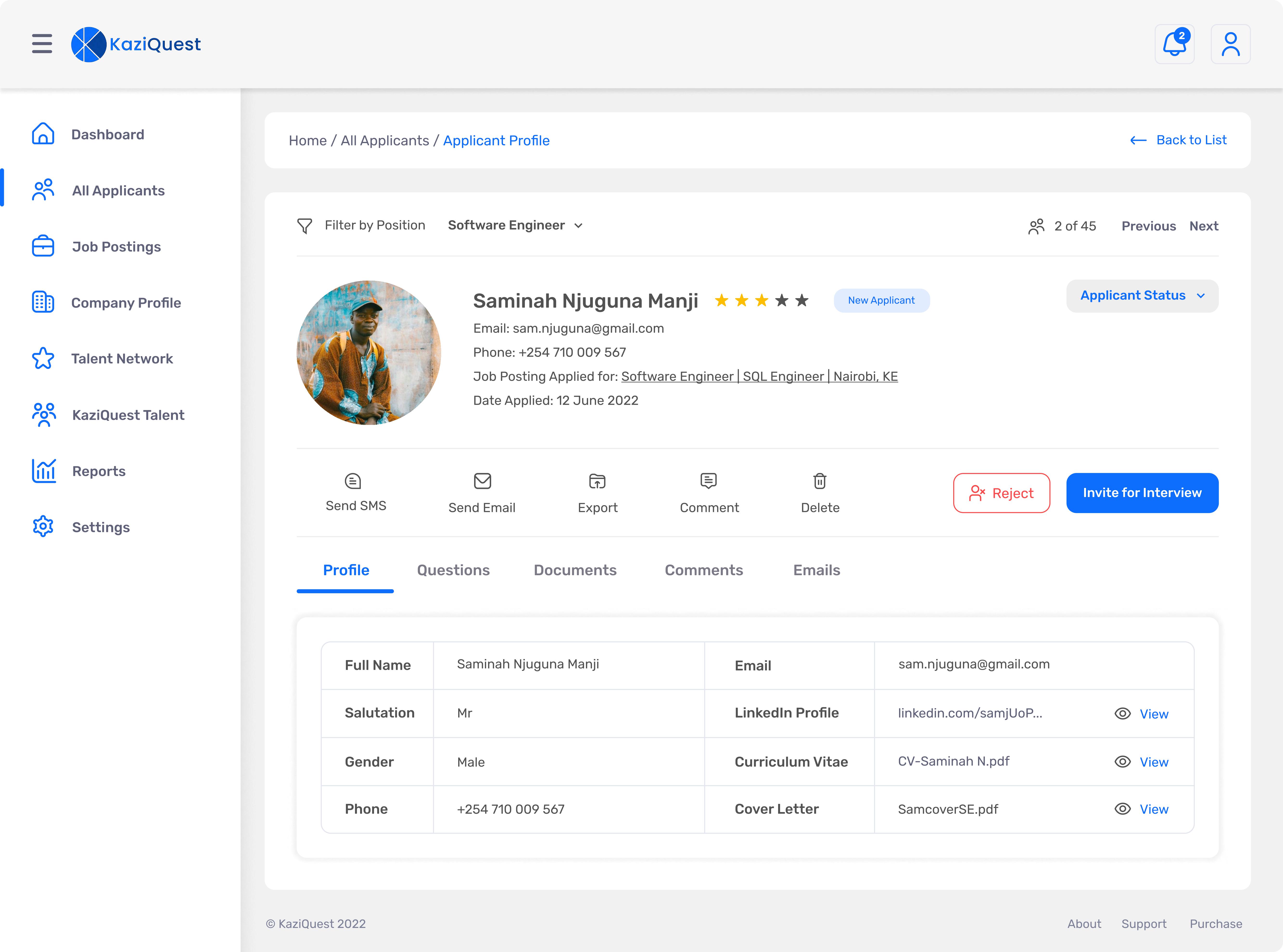Image resolution: width=1283 pixels, height=952 pixels.
Task: Click the filter funnel icon
Action: (x=304, y=225)
